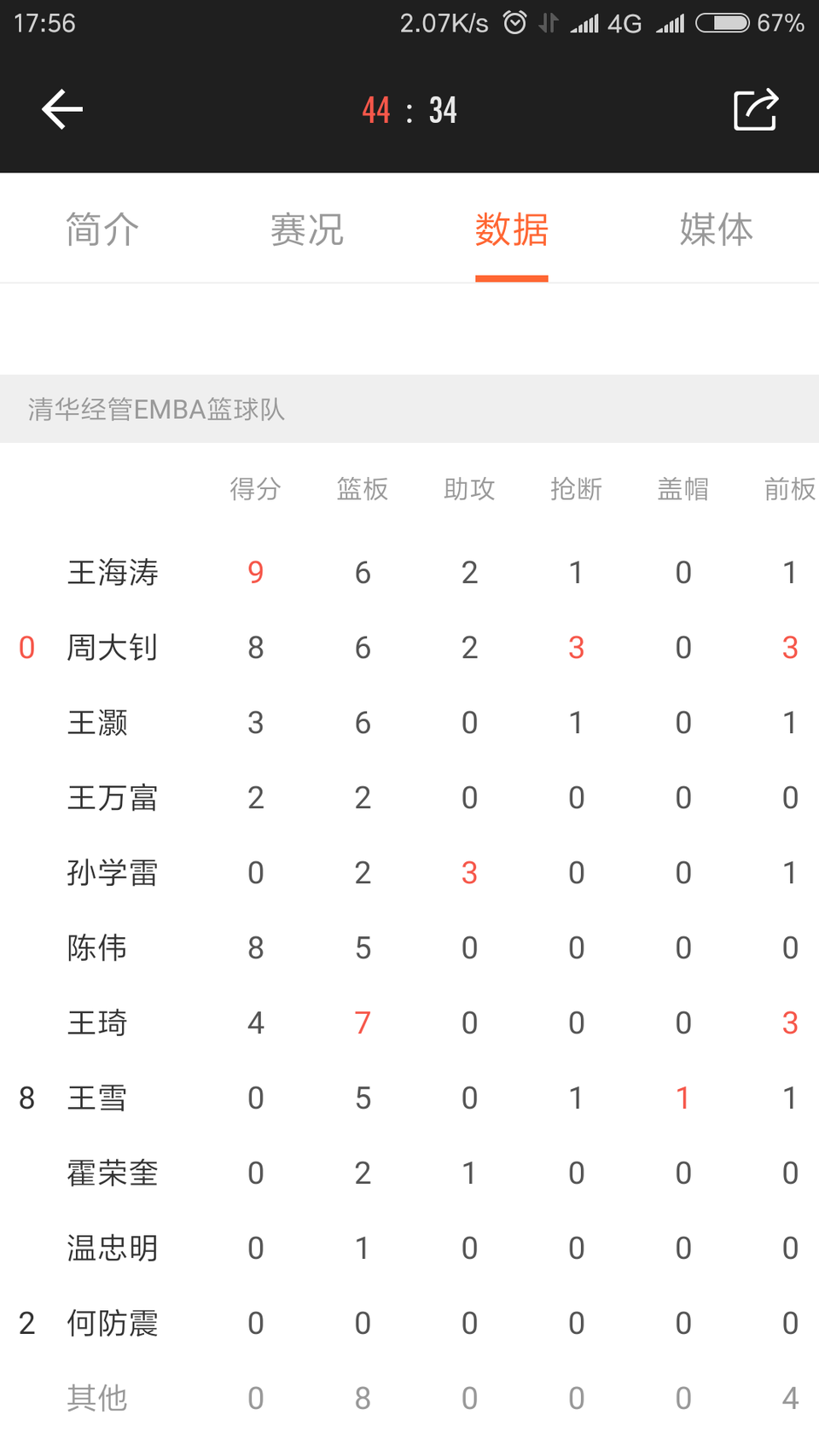The height and width of the screenshot is (1456, 819).
Task: Tap the 助攻 column header
Action: coord(469,489)
